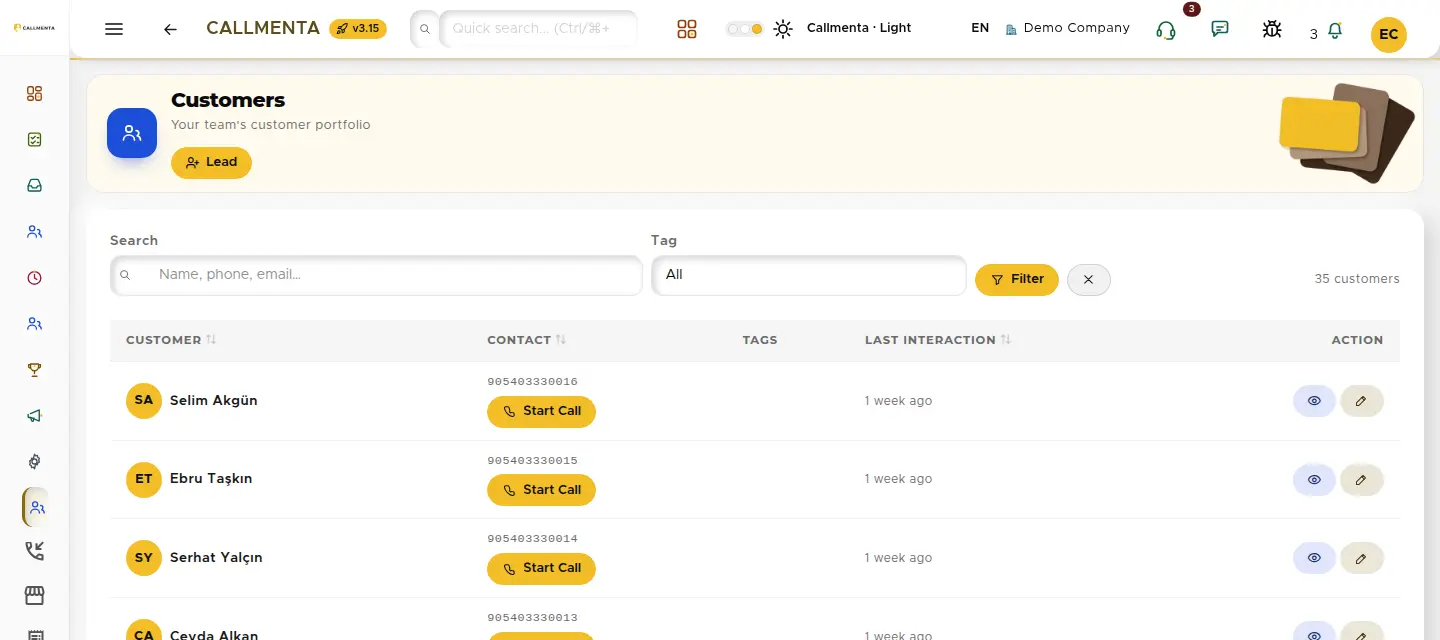Click the sun light-mode icon

click(x=783, y=29)
